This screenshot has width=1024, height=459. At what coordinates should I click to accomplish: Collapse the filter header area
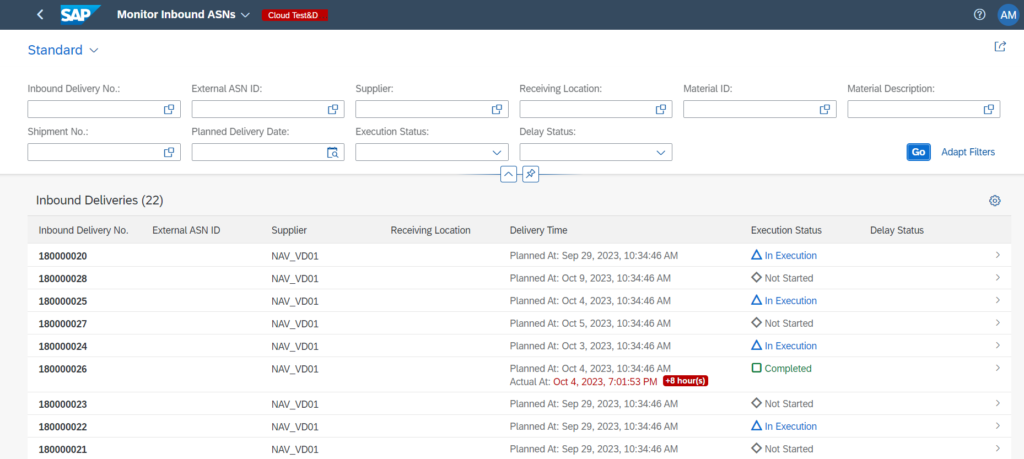click(x=508, y=174)
